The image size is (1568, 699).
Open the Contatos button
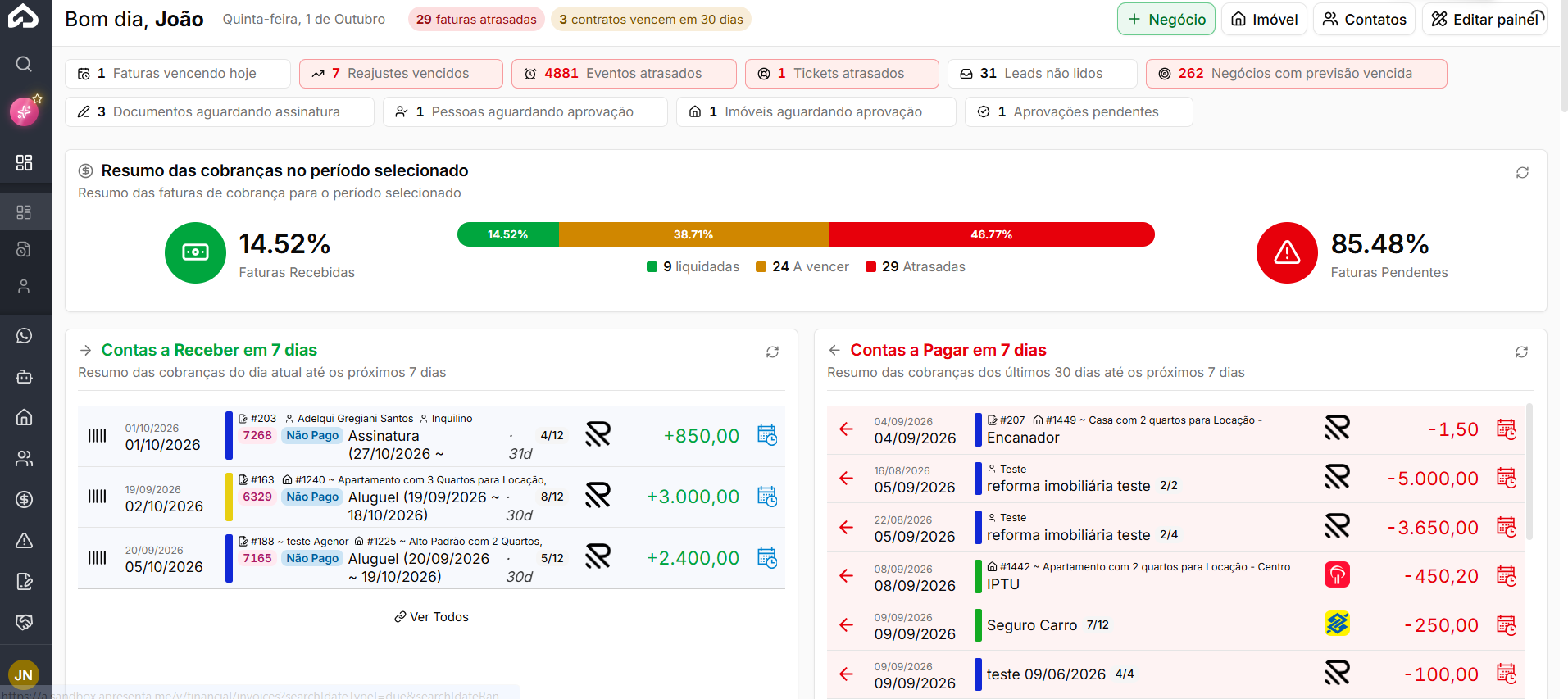point(1364,20)
